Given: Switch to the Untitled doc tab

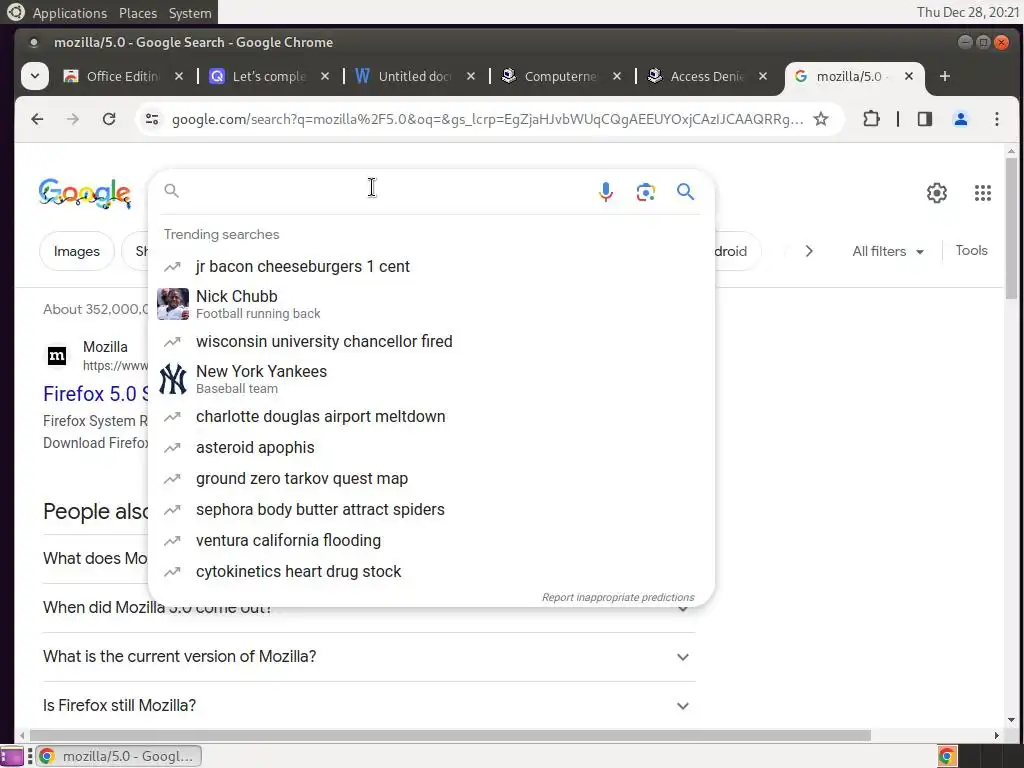Looking at the screenshot, I should [x=414, y=76].
